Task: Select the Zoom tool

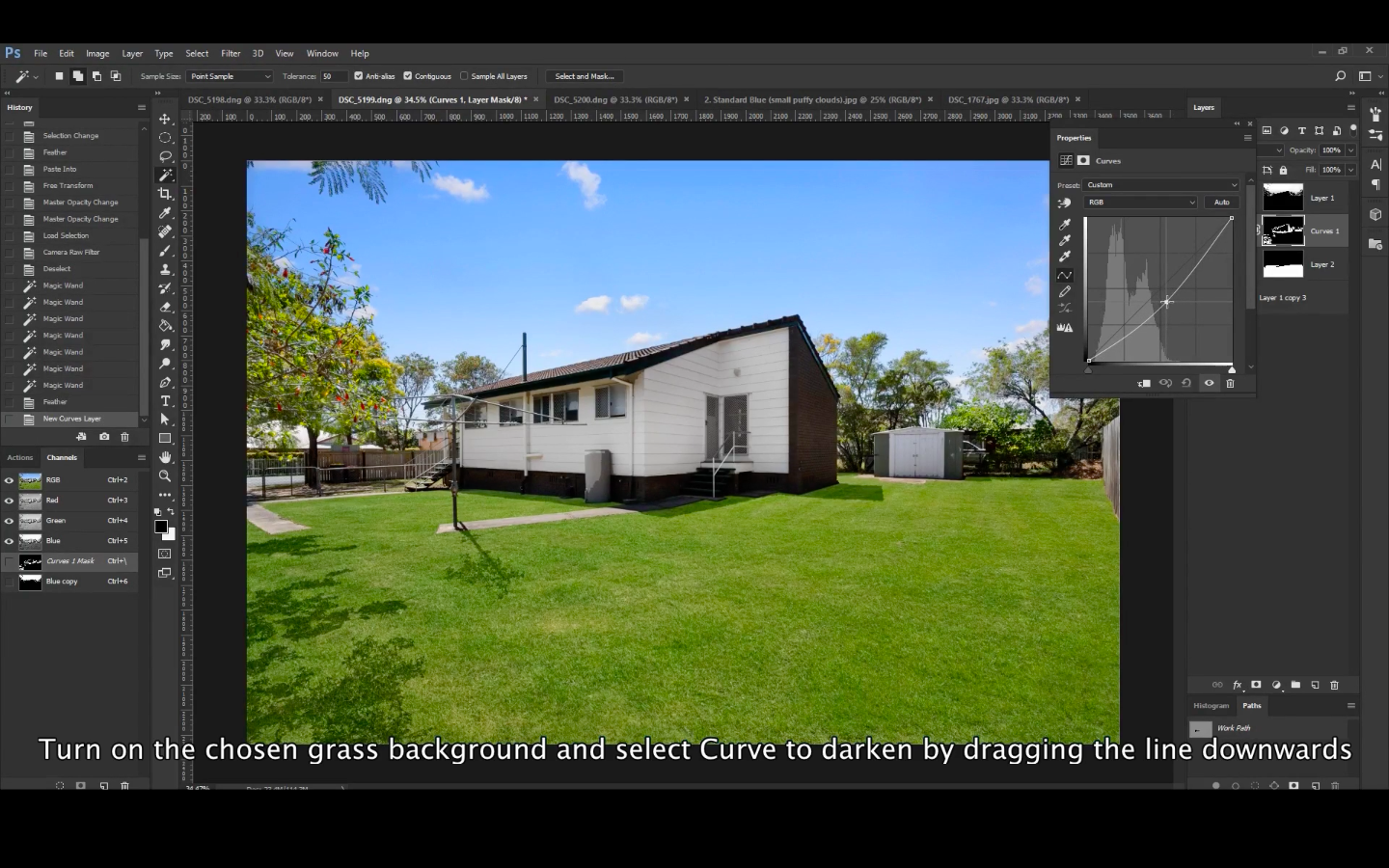Action: 165,476
